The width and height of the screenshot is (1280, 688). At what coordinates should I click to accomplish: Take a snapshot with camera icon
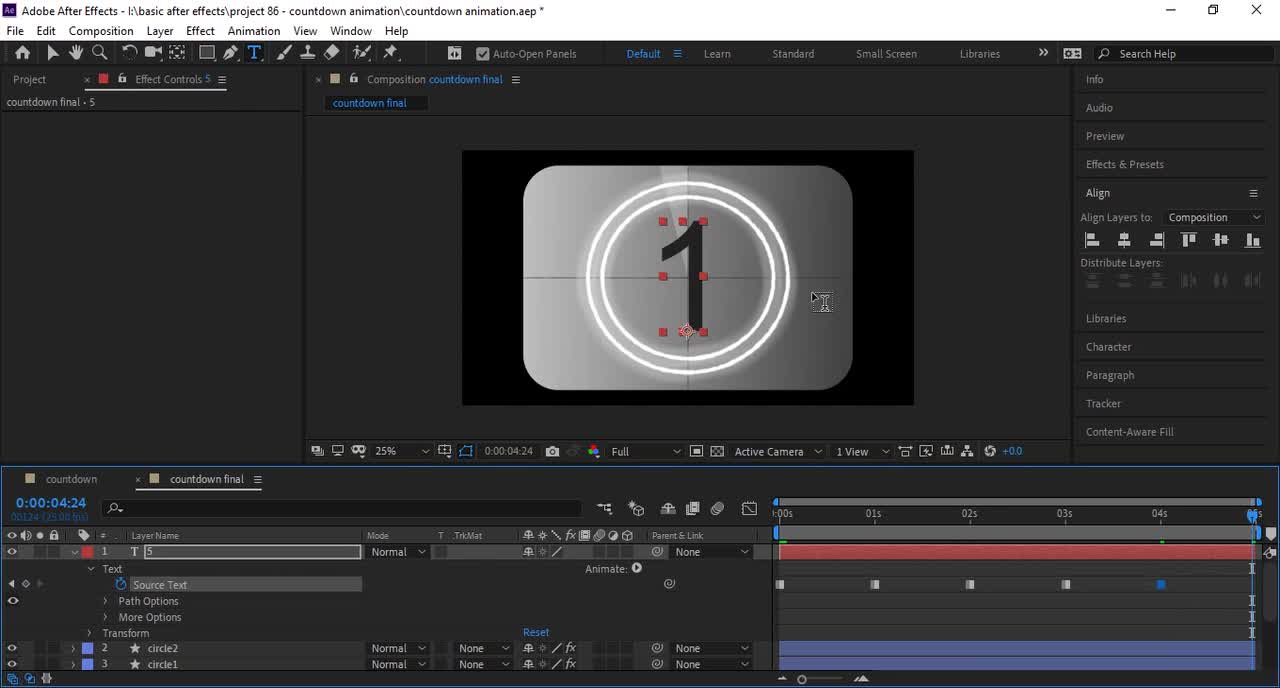(x=552, y=452)
